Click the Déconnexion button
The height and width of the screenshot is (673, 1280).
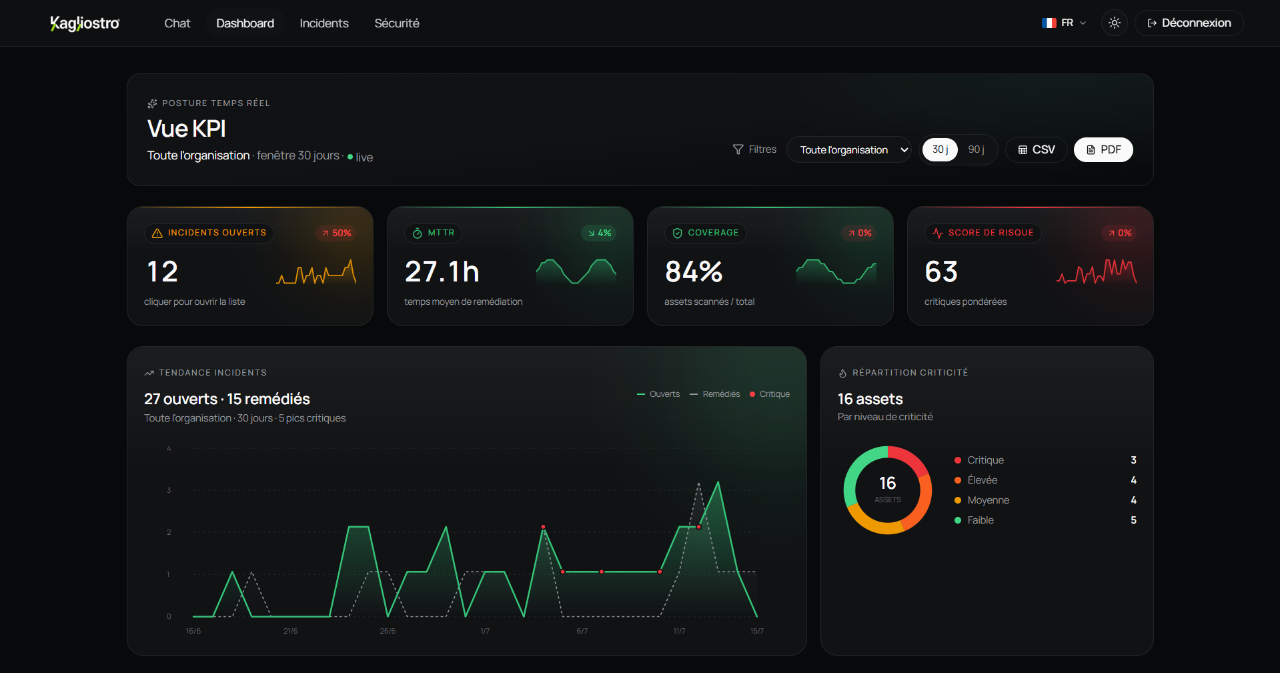pos(1189,23)
